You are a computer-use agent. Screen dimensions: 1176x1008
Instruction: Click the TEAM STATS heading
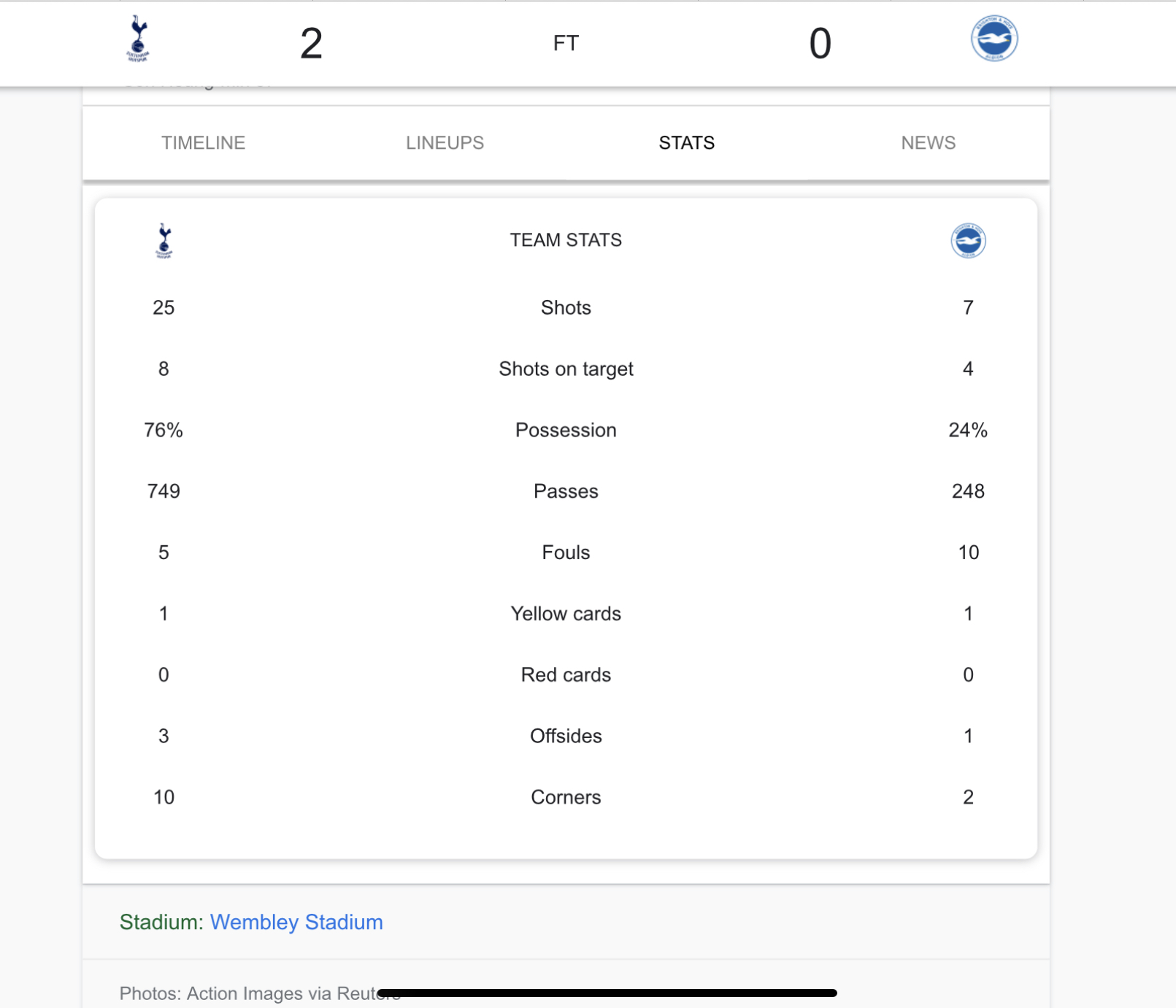point(566,240)
